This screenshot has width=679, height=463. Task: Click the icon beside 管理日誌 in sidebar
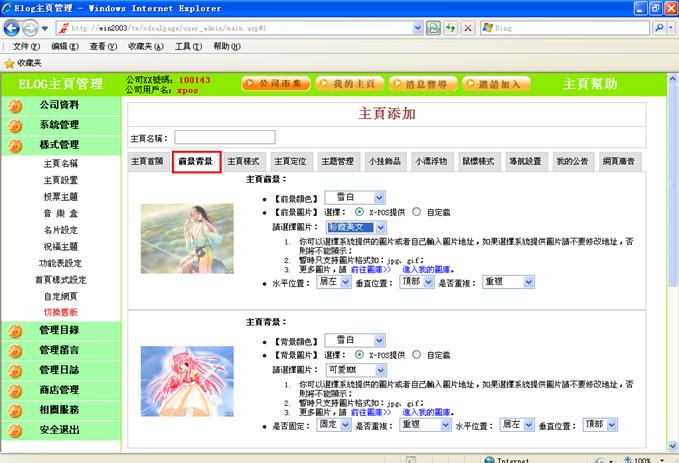[14, 371]
